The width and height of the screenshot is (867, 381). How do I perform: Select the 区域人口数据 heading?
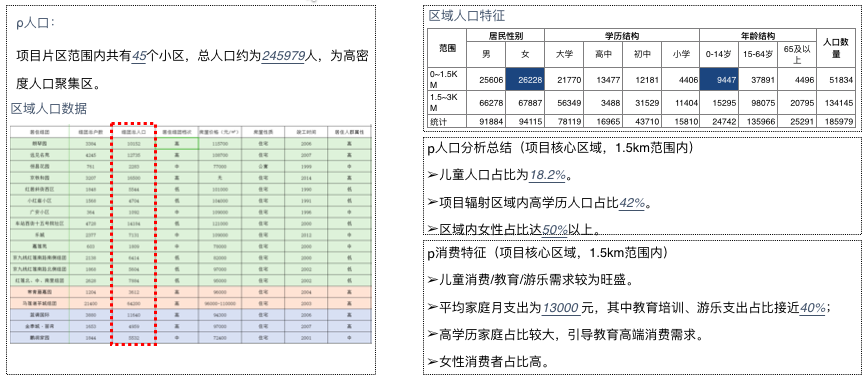click(x=49, y=108)
